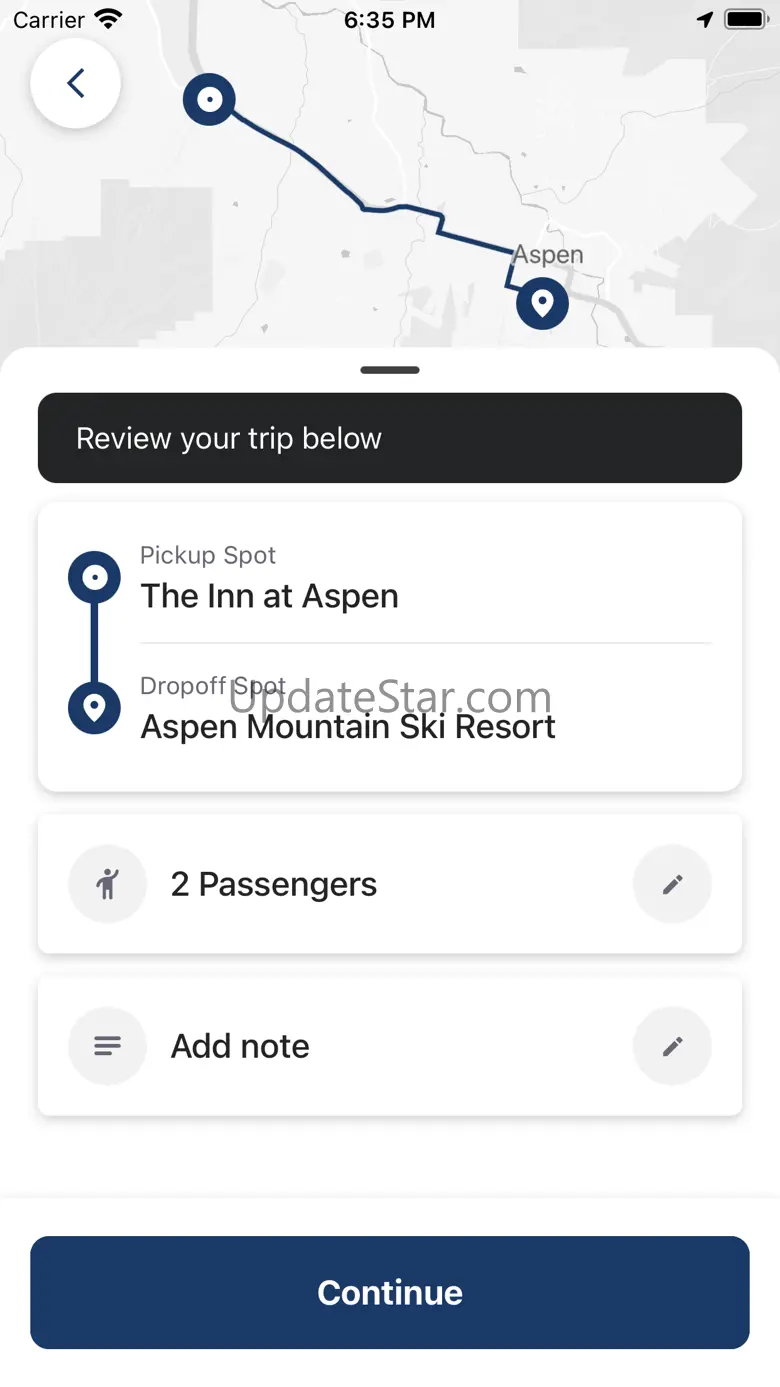Tap the passenger figure icon

click(x=107, y=884)
